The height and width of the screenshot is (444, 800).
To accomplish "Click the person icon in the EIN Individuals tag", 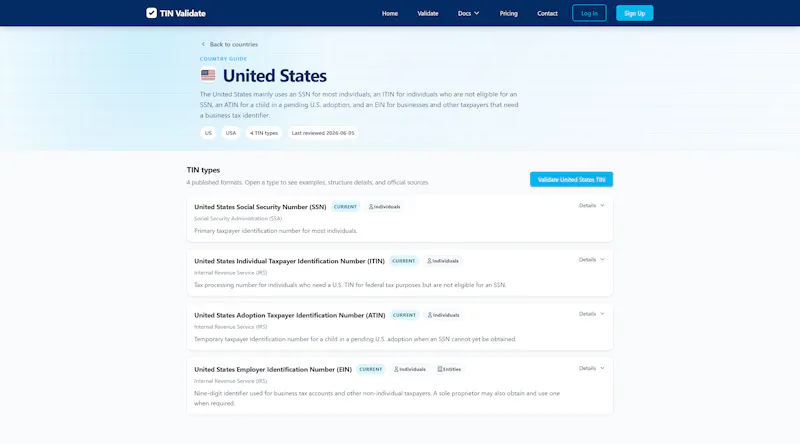I will (396, 369).
